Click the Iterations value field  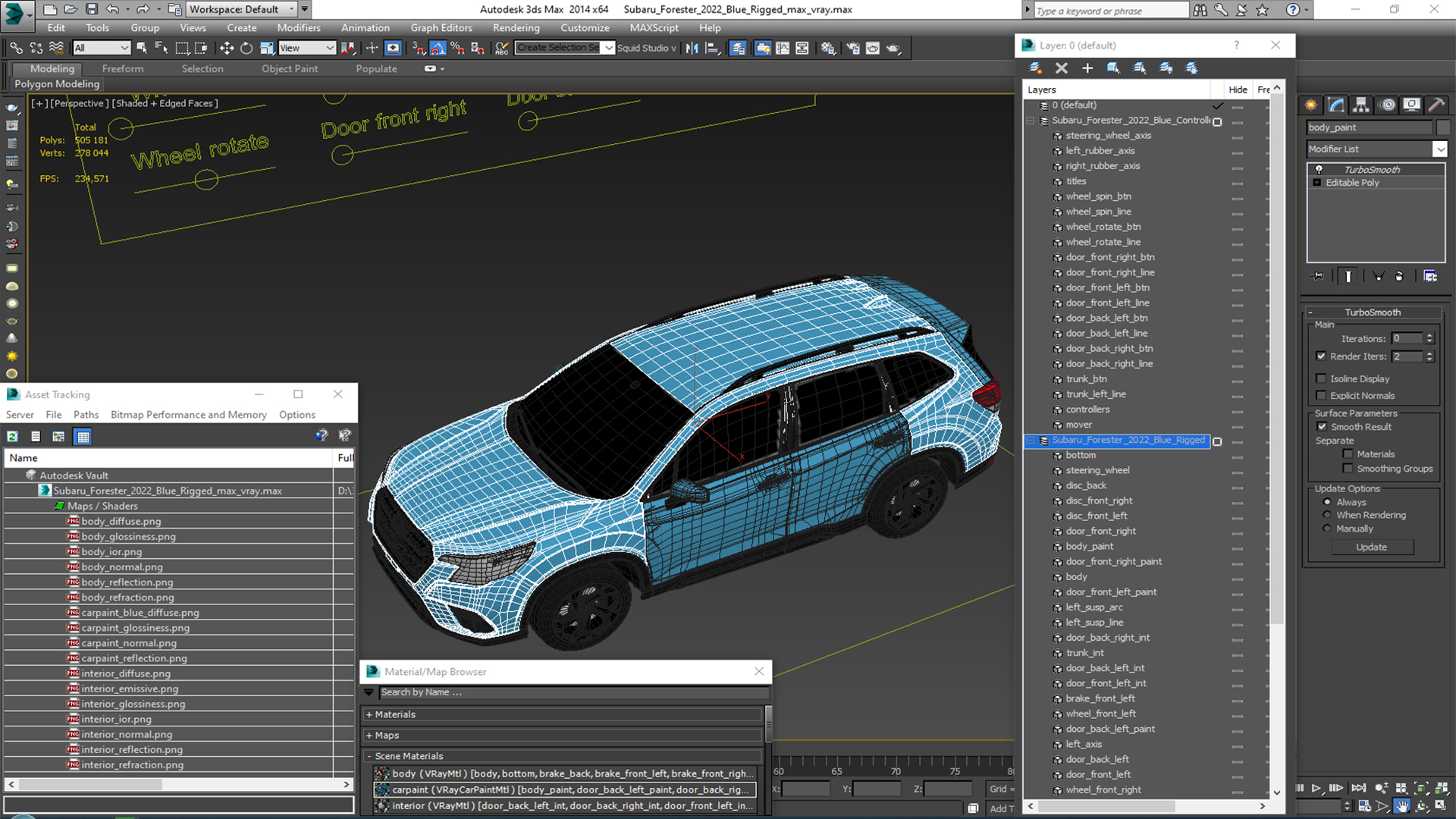click(1408, 339)
